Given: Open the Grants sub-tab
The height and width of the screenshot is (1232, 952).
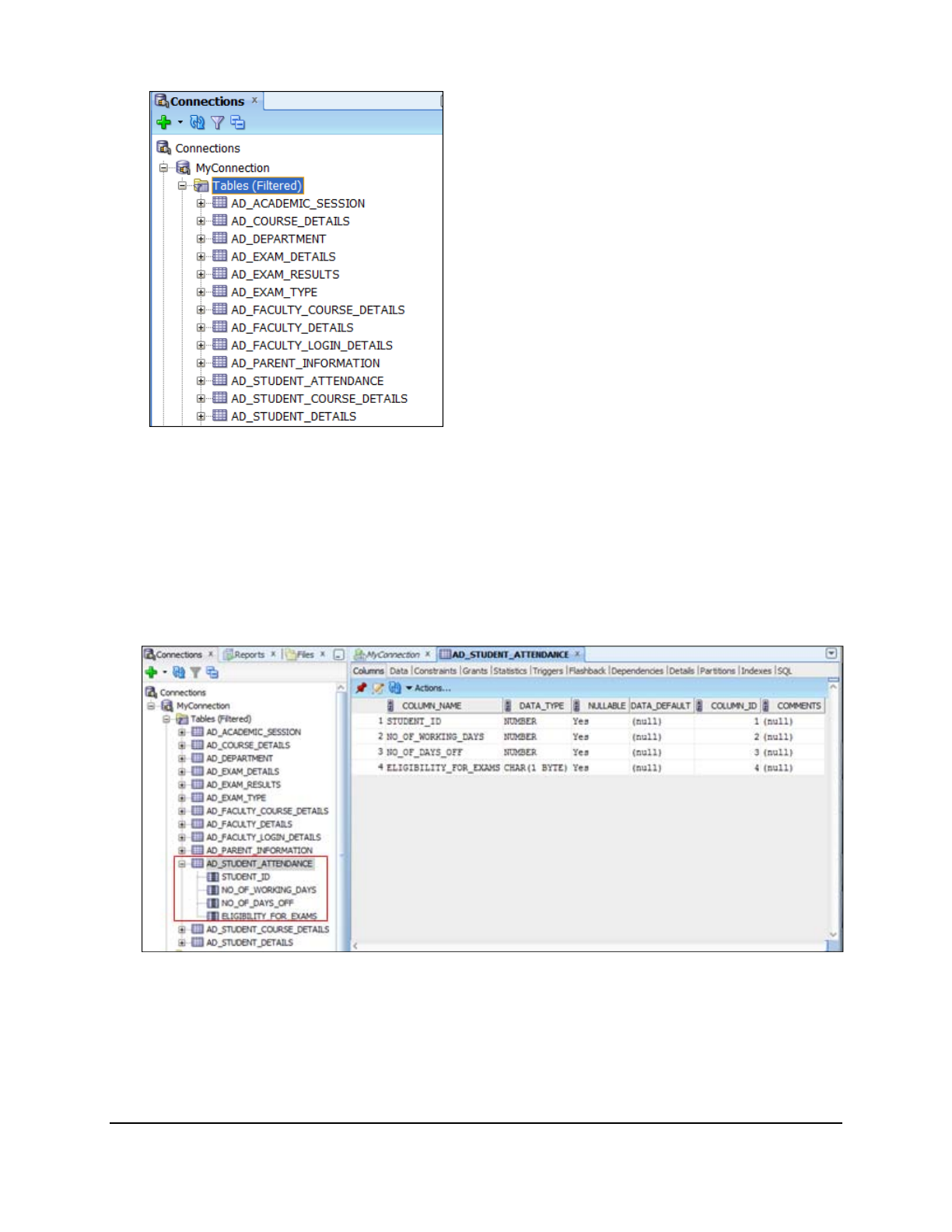Looking at the screenshot, I should tap(475, 671).
